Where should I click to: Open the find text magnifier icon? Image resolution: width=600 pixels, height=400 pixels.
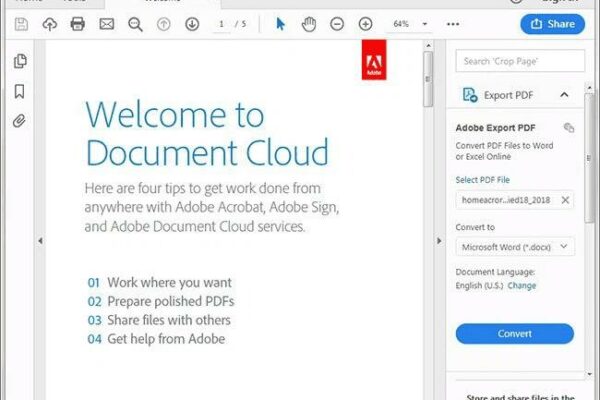click(x=135, y=24)
